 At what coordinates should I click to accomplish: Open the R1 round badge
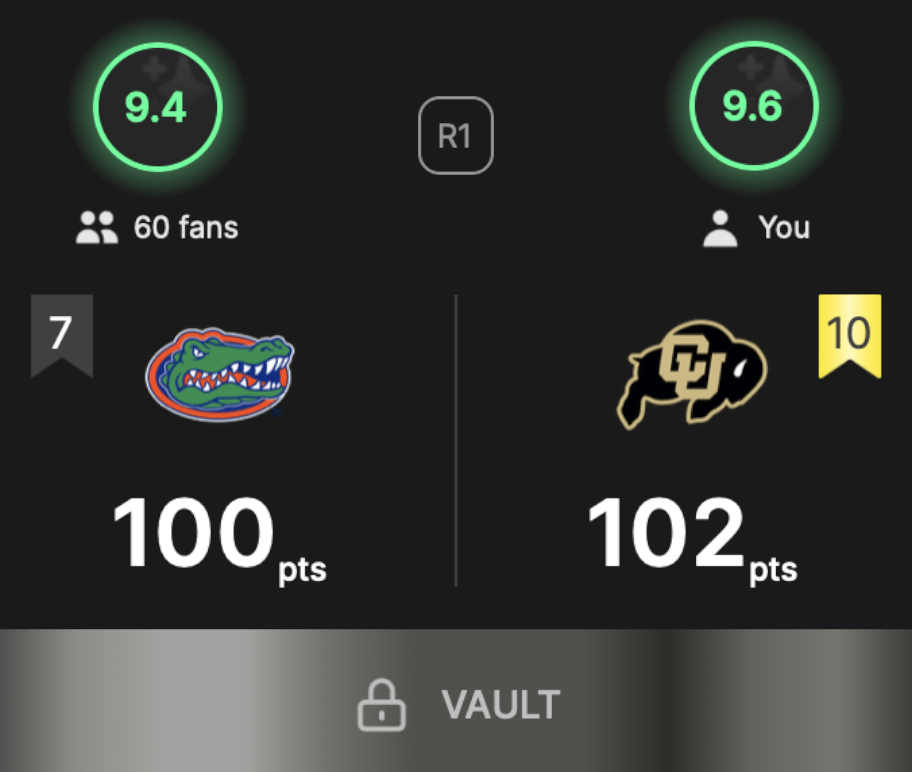click(455, 136)
